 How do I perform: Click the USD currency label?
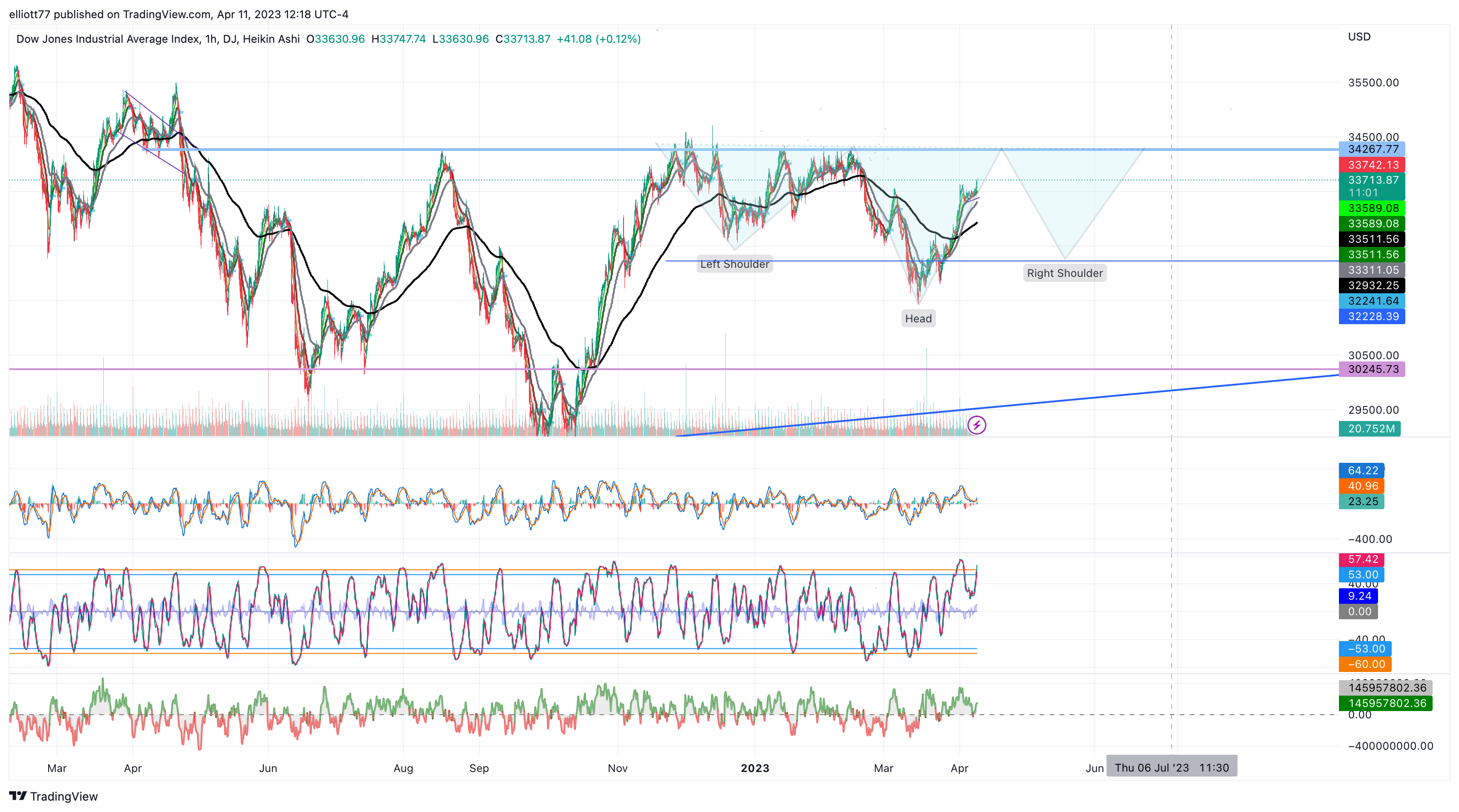[1359, 37]
